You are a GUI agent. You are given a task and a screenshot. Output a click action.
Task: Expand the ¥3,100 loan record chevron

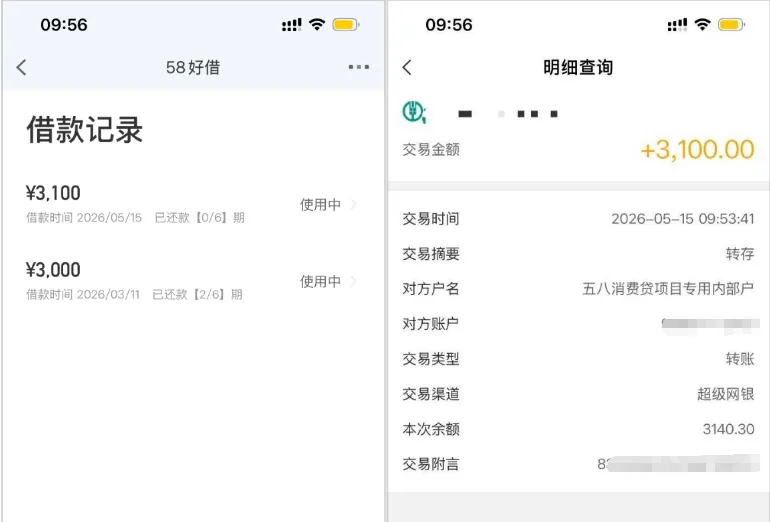[354, 204]
